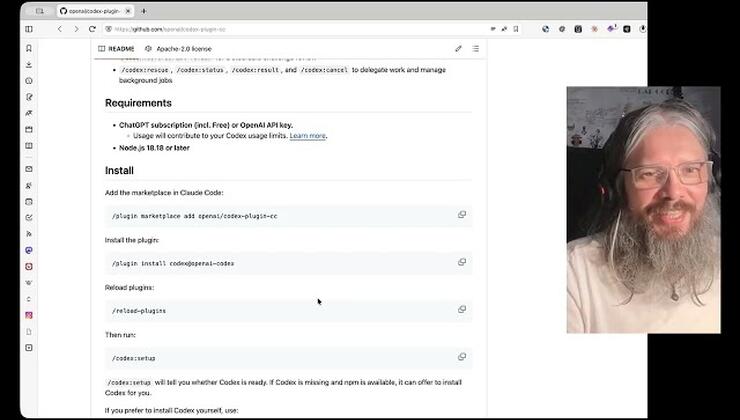
Task: Go forward to the next page
Action: tap(76, 29)
